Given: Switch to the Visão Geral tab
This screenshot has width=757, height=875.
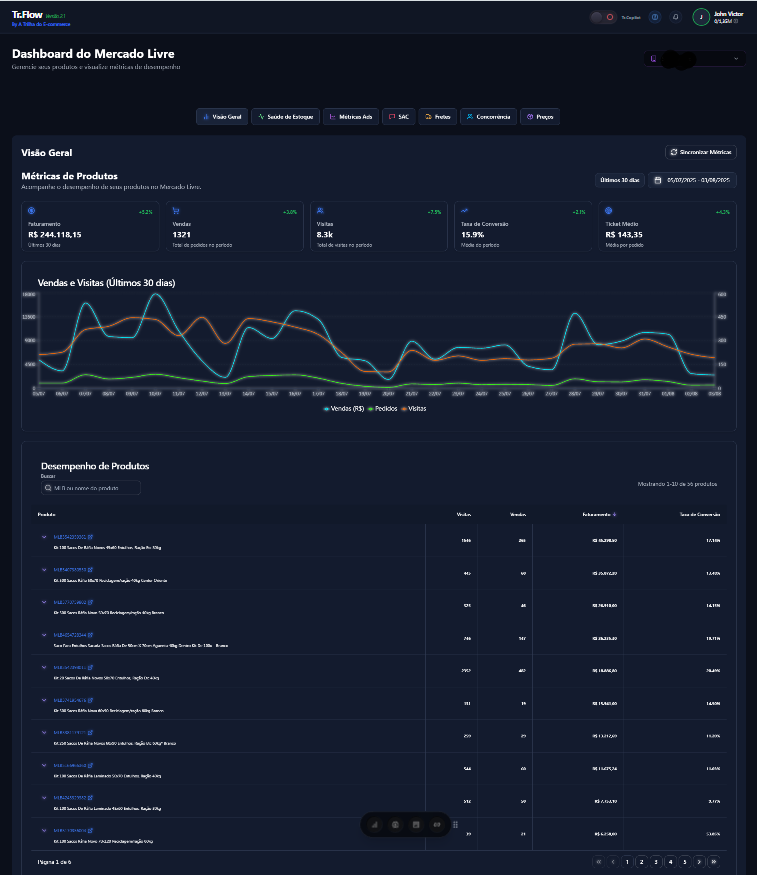Looking at the screenshot, I should 222,117.
